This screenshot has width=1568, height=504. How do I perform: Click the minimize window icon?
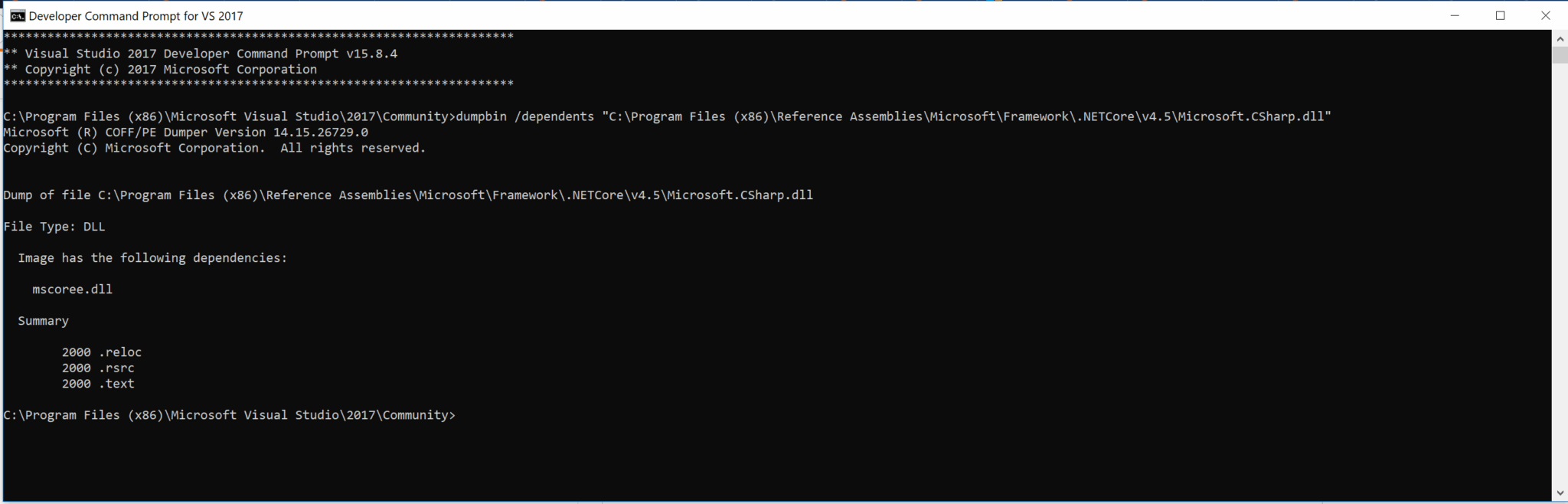[x=1454, y=15]
